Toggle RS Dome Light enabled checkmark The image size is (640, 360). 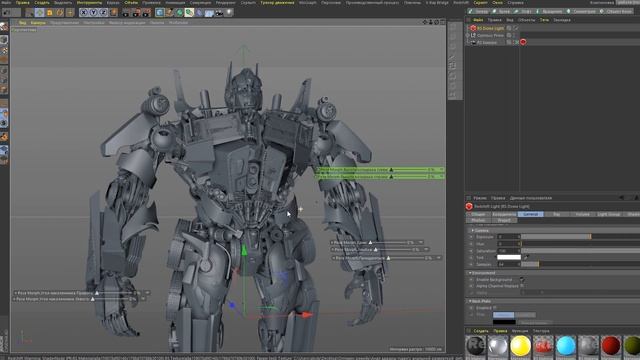[516, 28]
